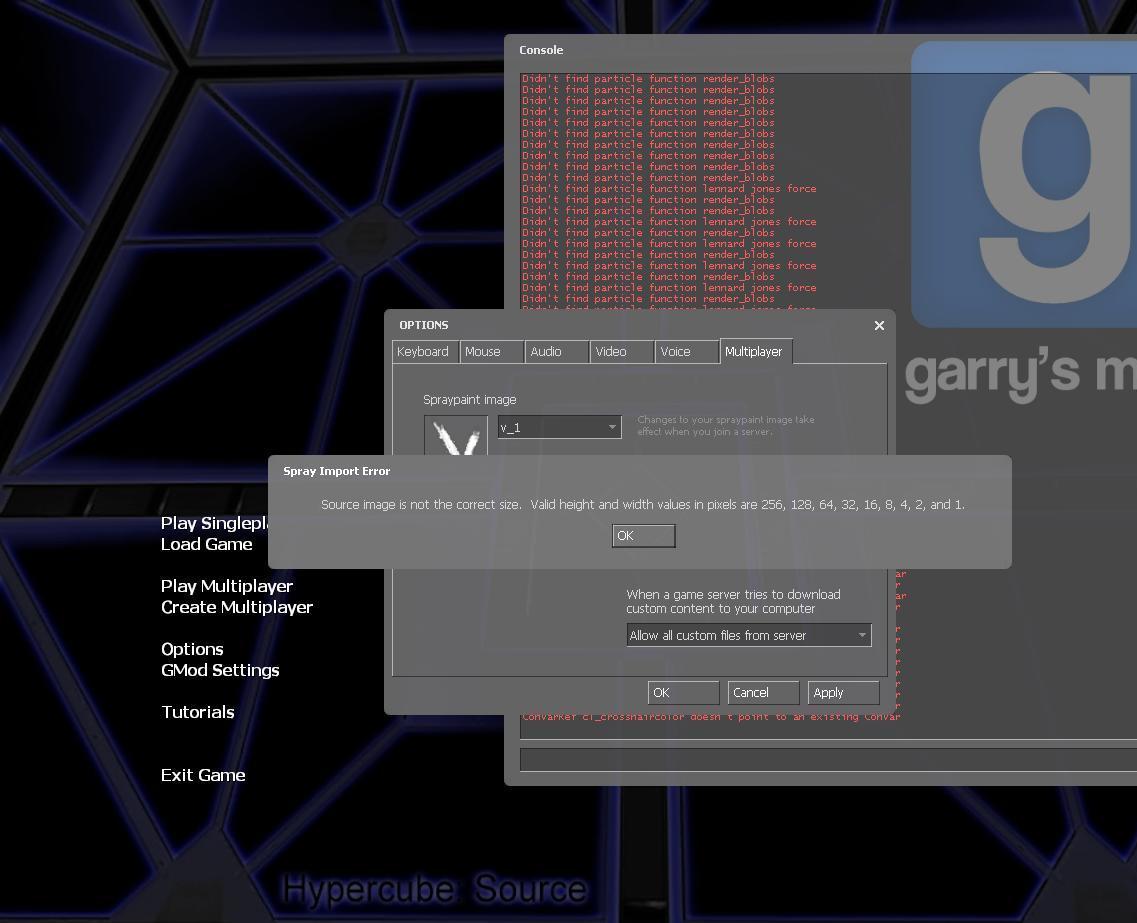Dismiss the Spray Import Error with OK

[643, 536]
